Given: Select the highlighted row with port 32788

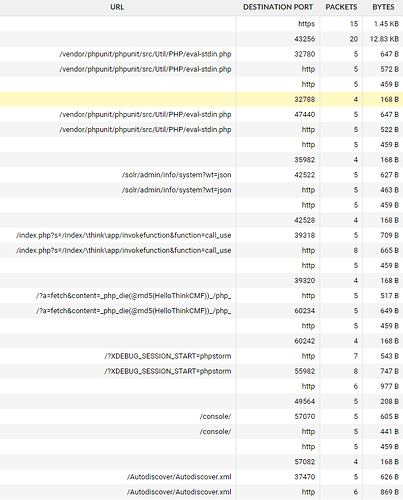Looking at the screenshot, I should [201, 99].
